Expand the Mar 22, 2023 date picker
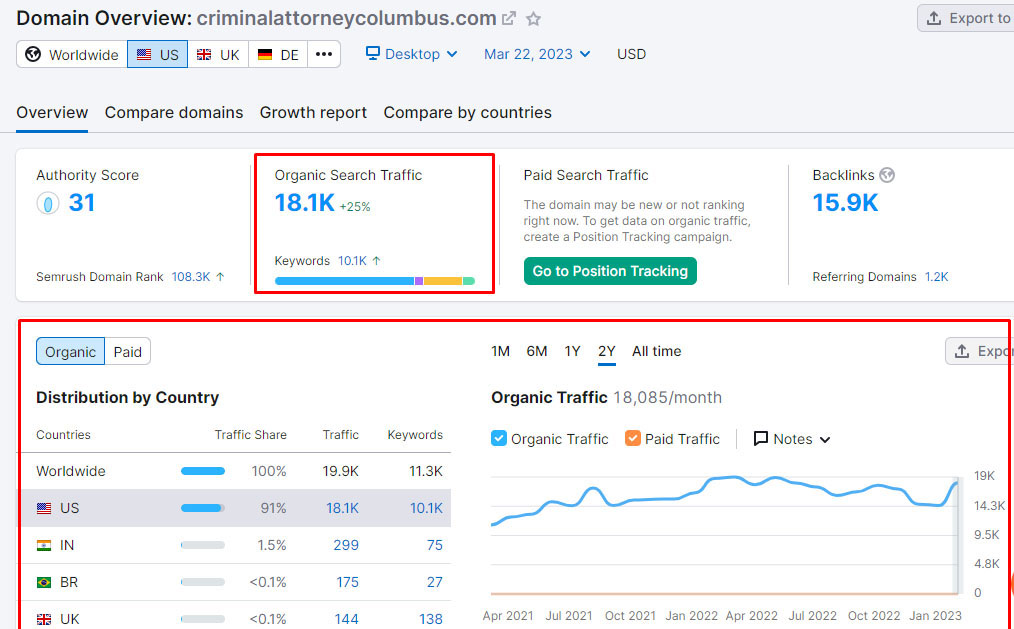The width and height of the screenshot is (1014, 629). pyautogui.click(x=537, y=54)
